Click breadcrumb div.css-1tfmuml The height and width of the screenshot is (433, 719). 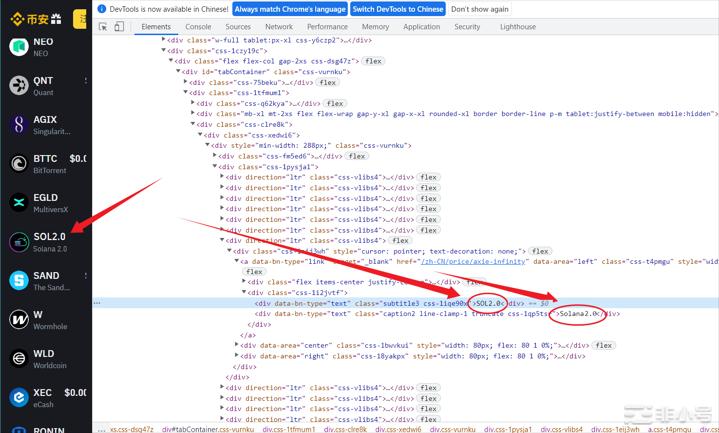coord(289,429)
